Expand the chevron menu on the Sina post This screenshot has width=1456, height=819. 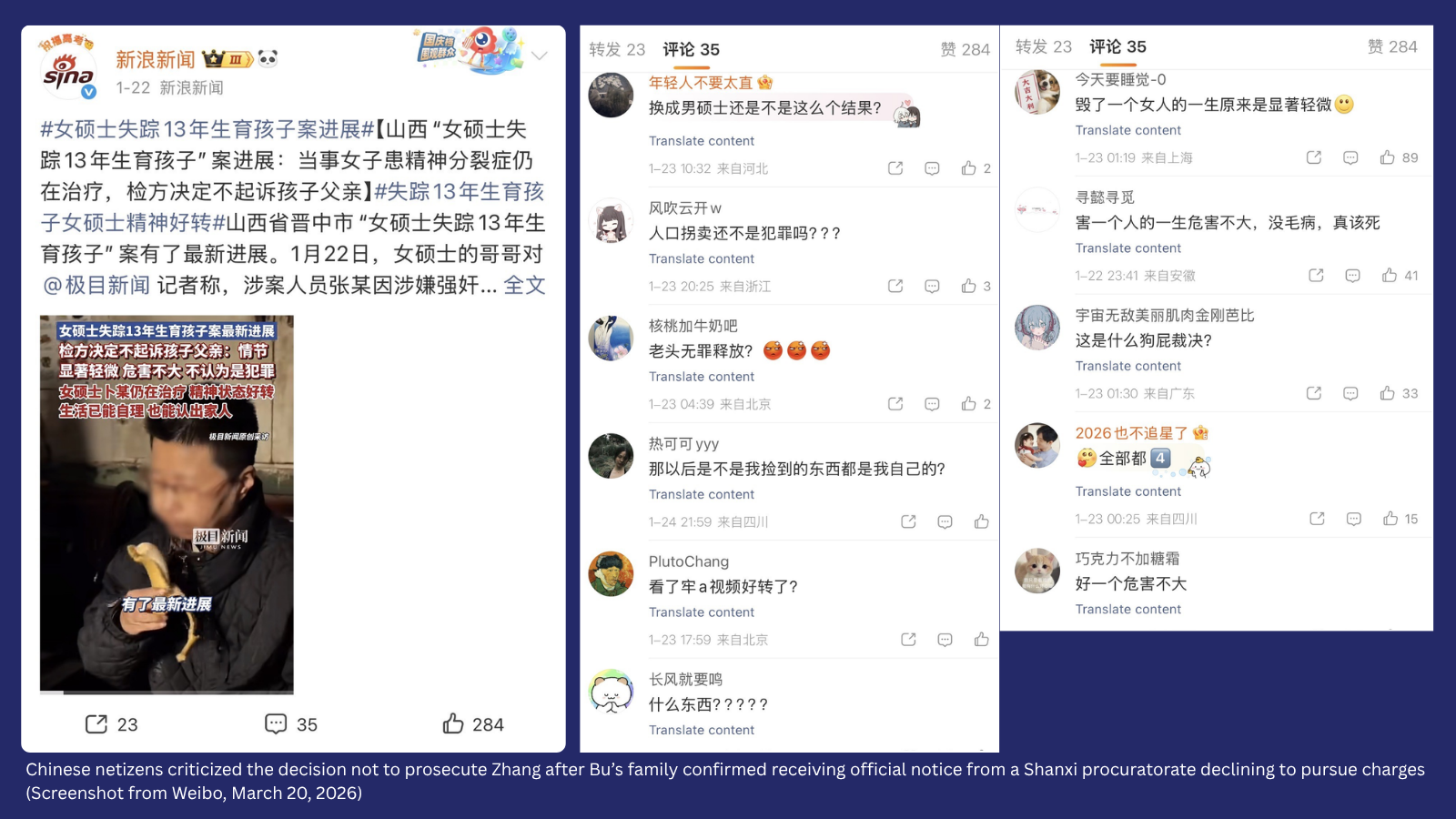point(539,56)
